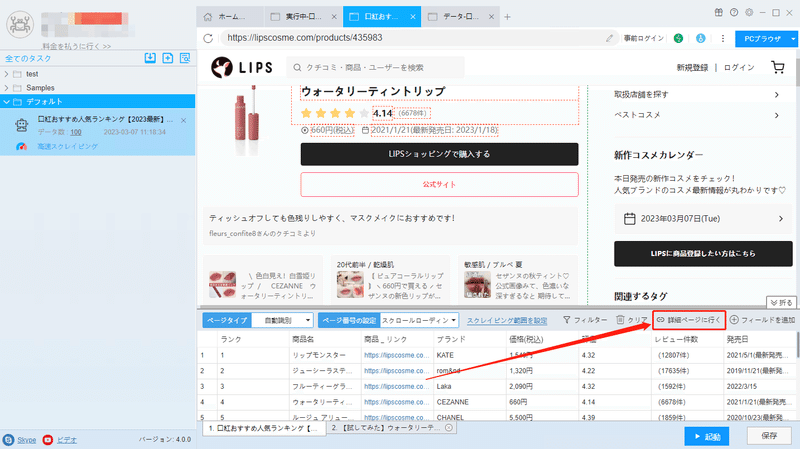Click ログイン link on LIPS page
The height and width of the screenshot is (449, 800).
pos(739,67)
